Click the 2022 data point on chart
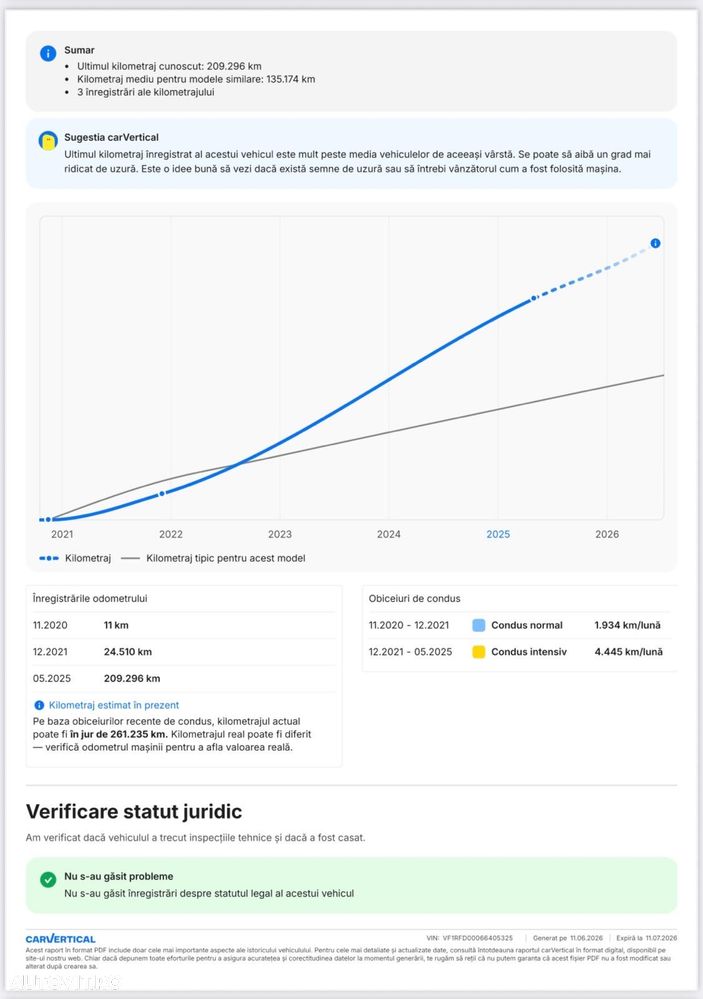Viewport: 703px width, 999px height. (x=162, y=494)
